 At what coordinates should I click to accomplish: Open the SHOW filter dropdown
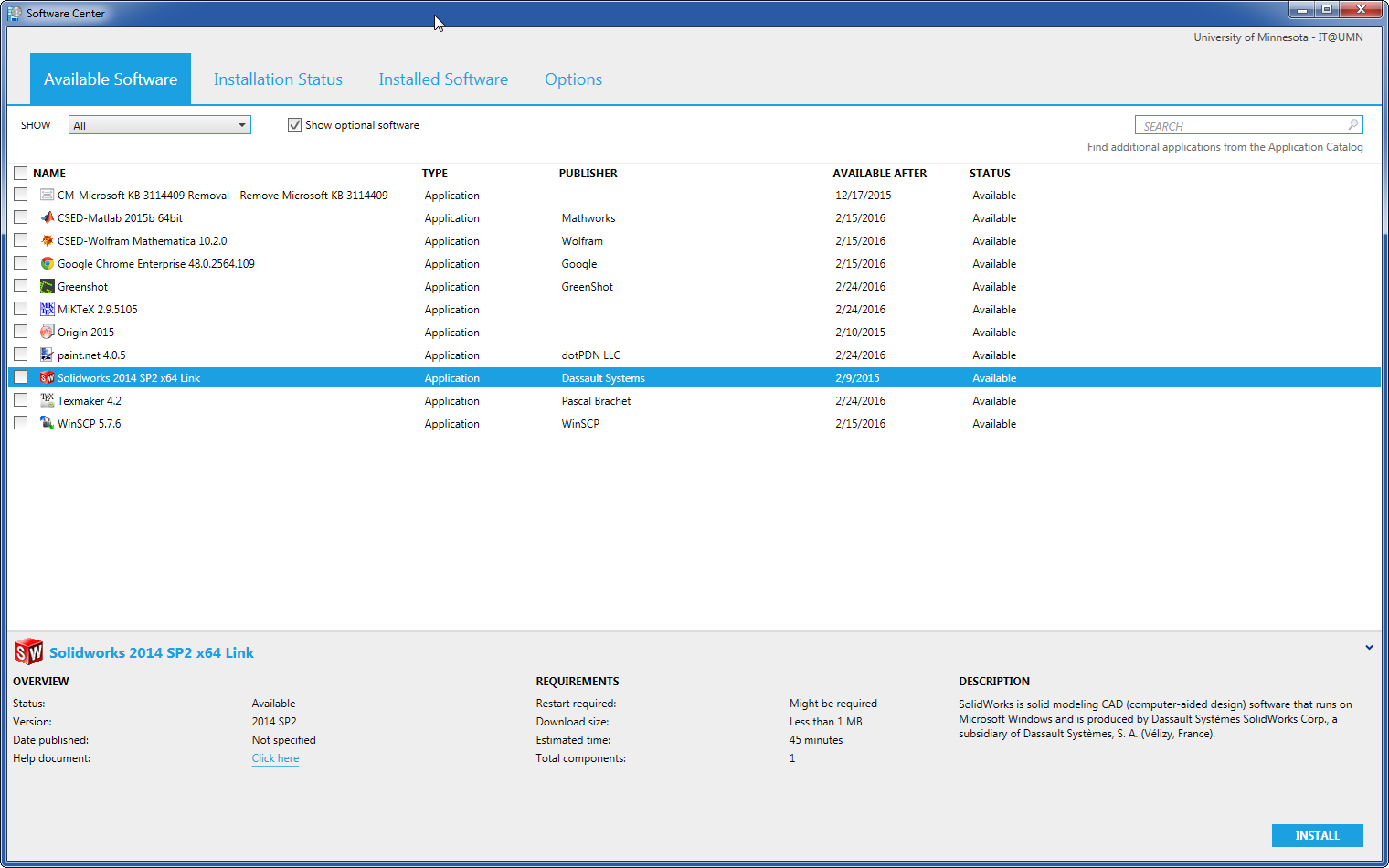160,125
